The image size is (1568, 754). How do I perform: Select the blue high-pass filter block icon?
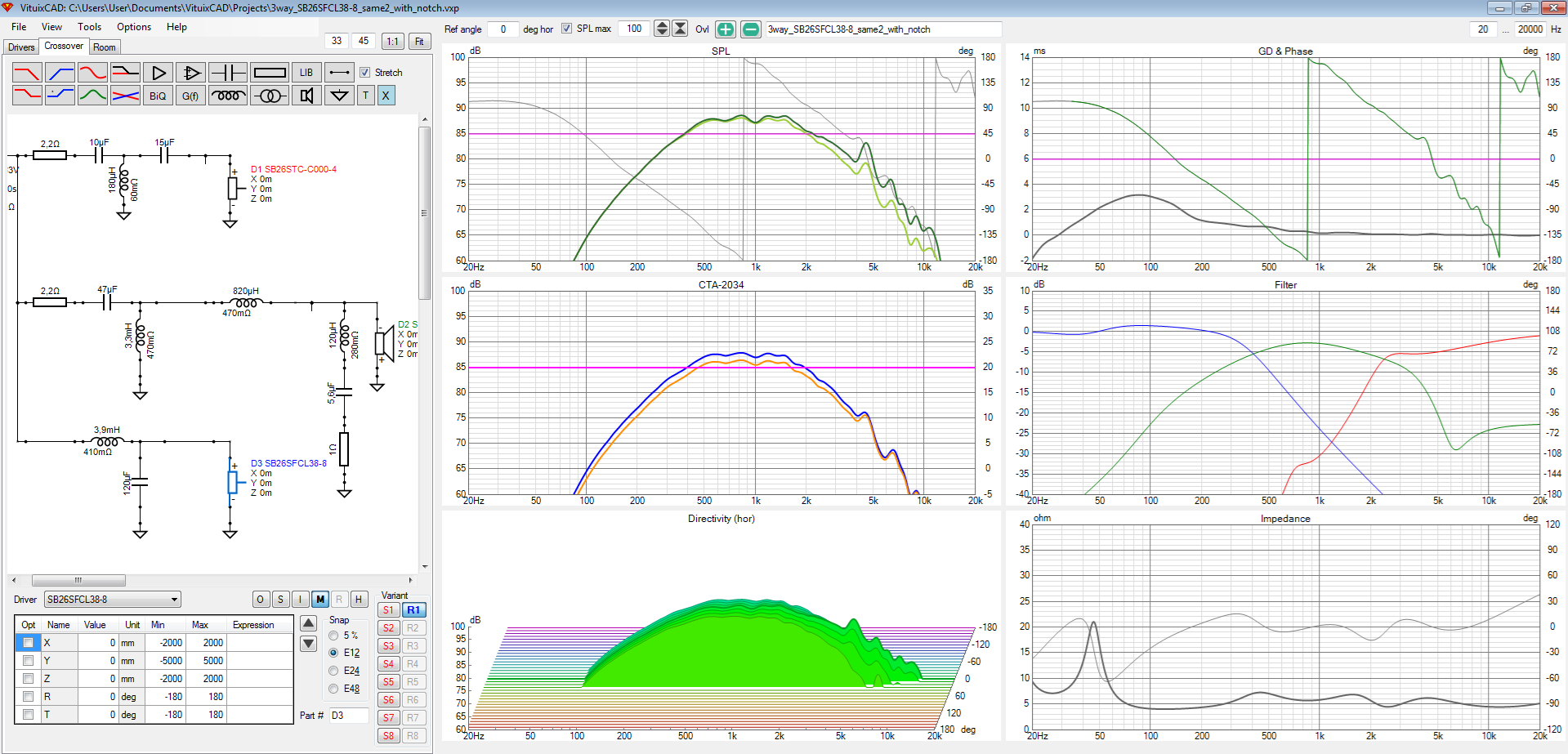click(60, 73)
